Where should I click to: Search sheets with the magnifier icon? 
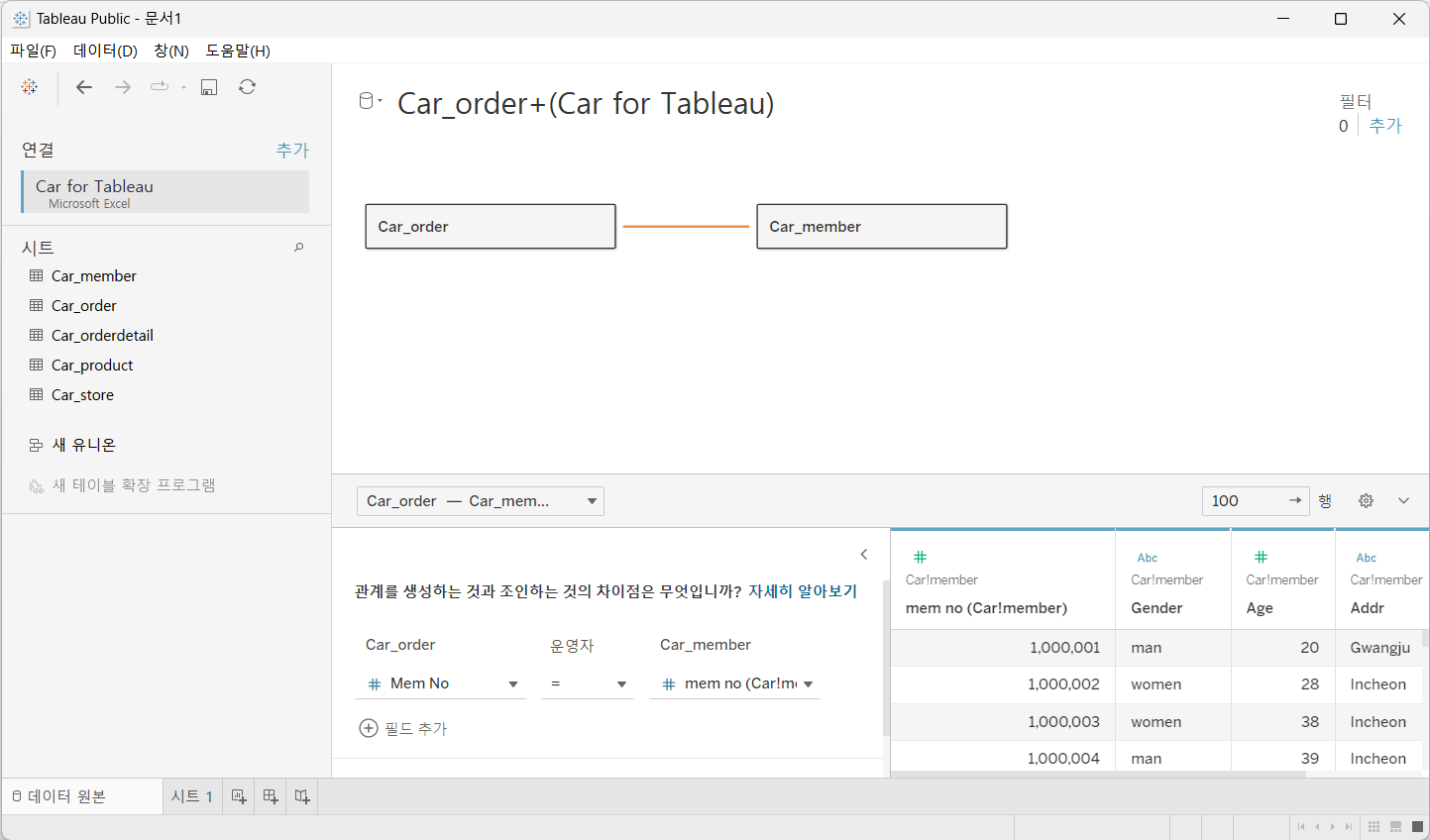coord(298,248)
